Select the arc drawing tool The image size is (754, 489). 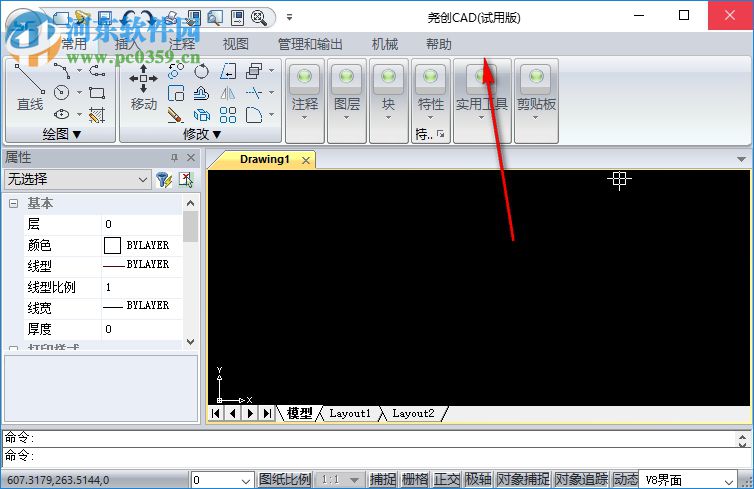[x=62, y=70]
